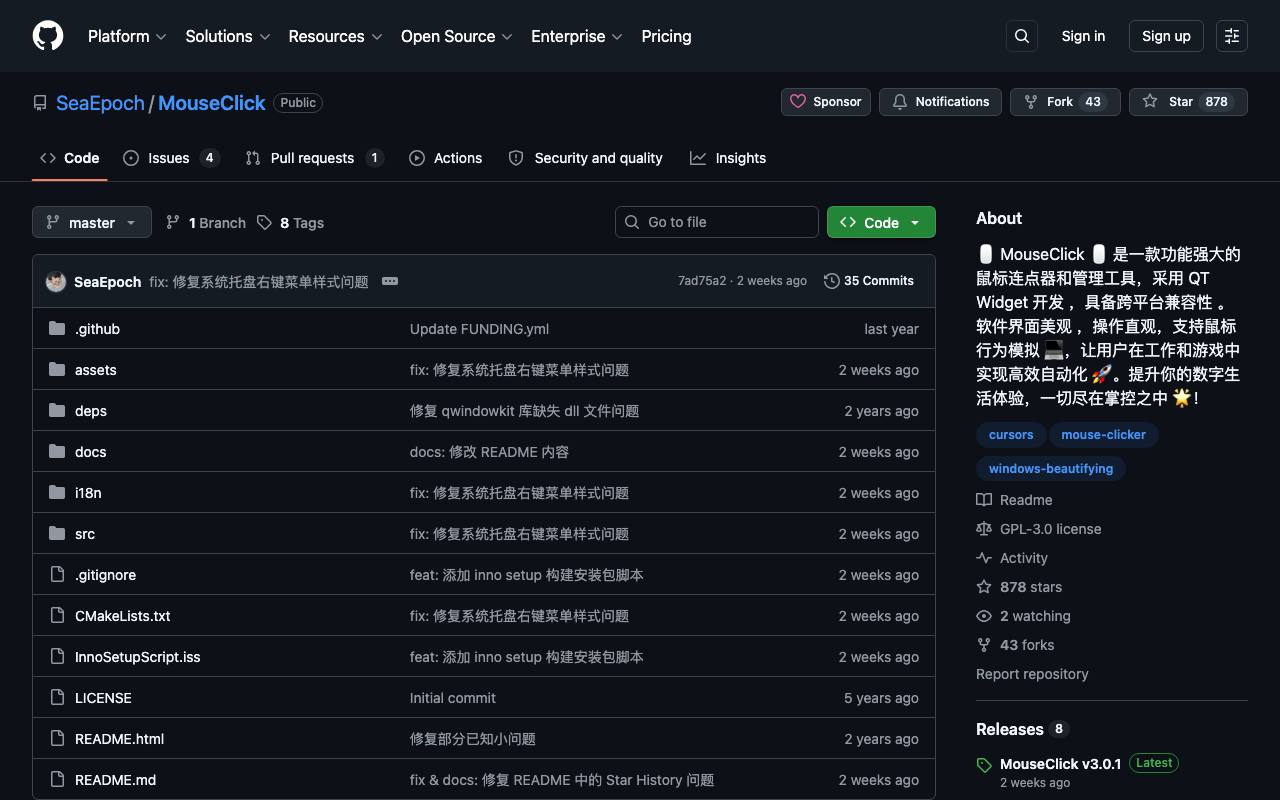View the 35 Commits history
This screenshot has width=1280, height=800.
(869, 281)
